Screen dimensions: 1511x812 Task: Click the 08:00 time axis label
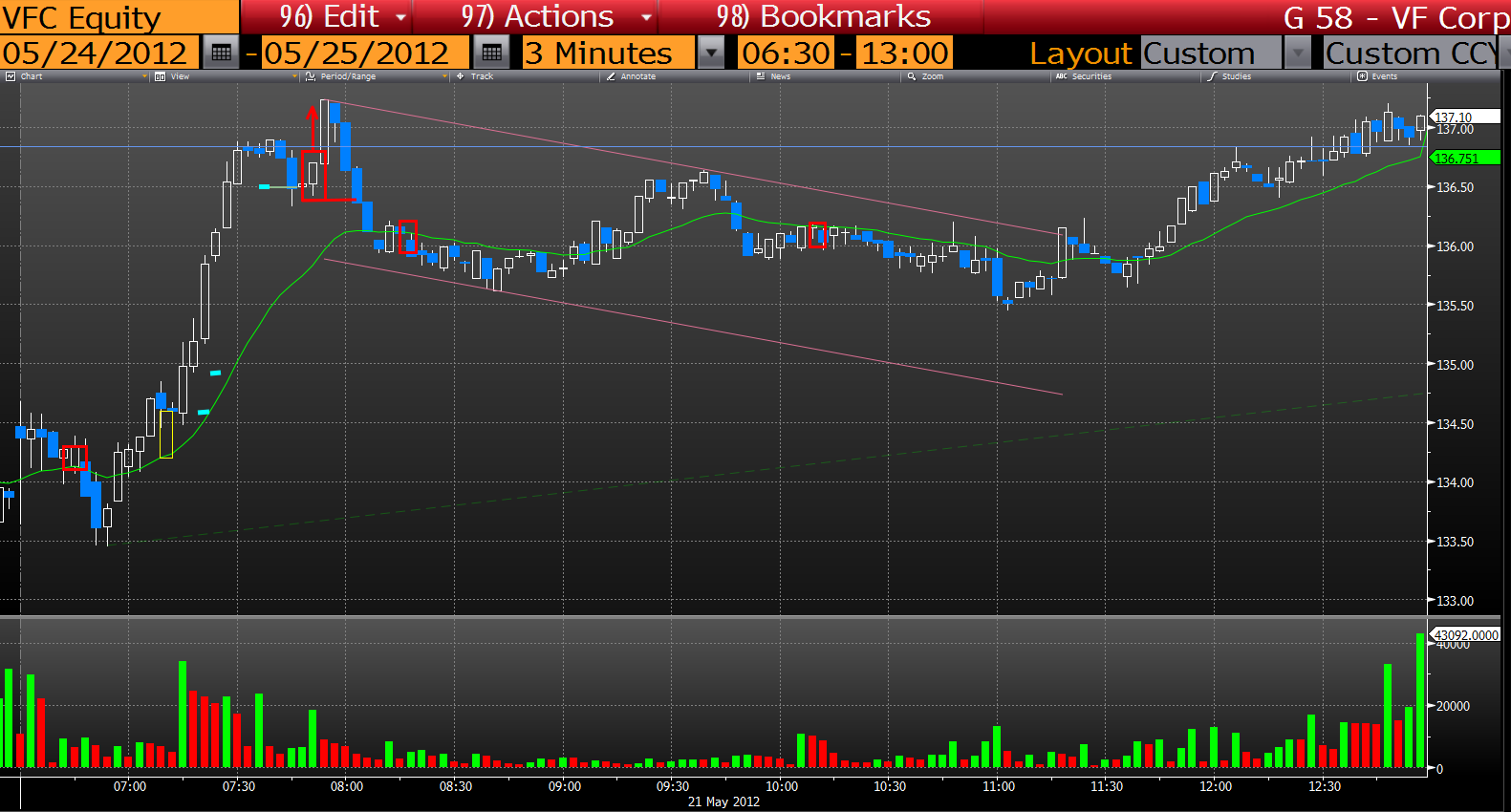pos(347,786)
